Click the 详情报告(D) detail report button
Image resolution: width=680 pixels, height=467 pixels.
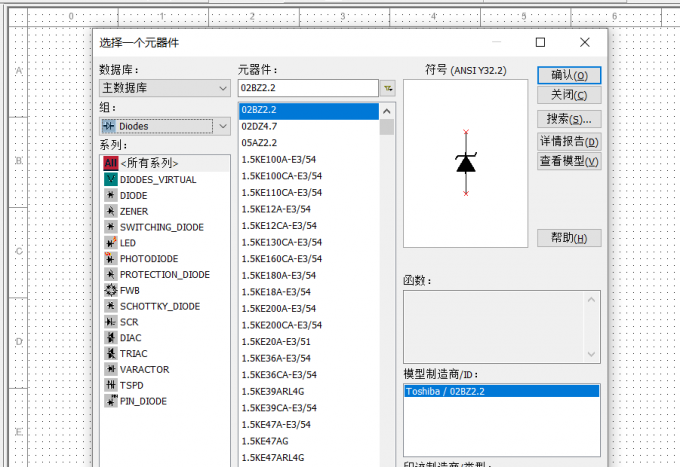point(569,141)
